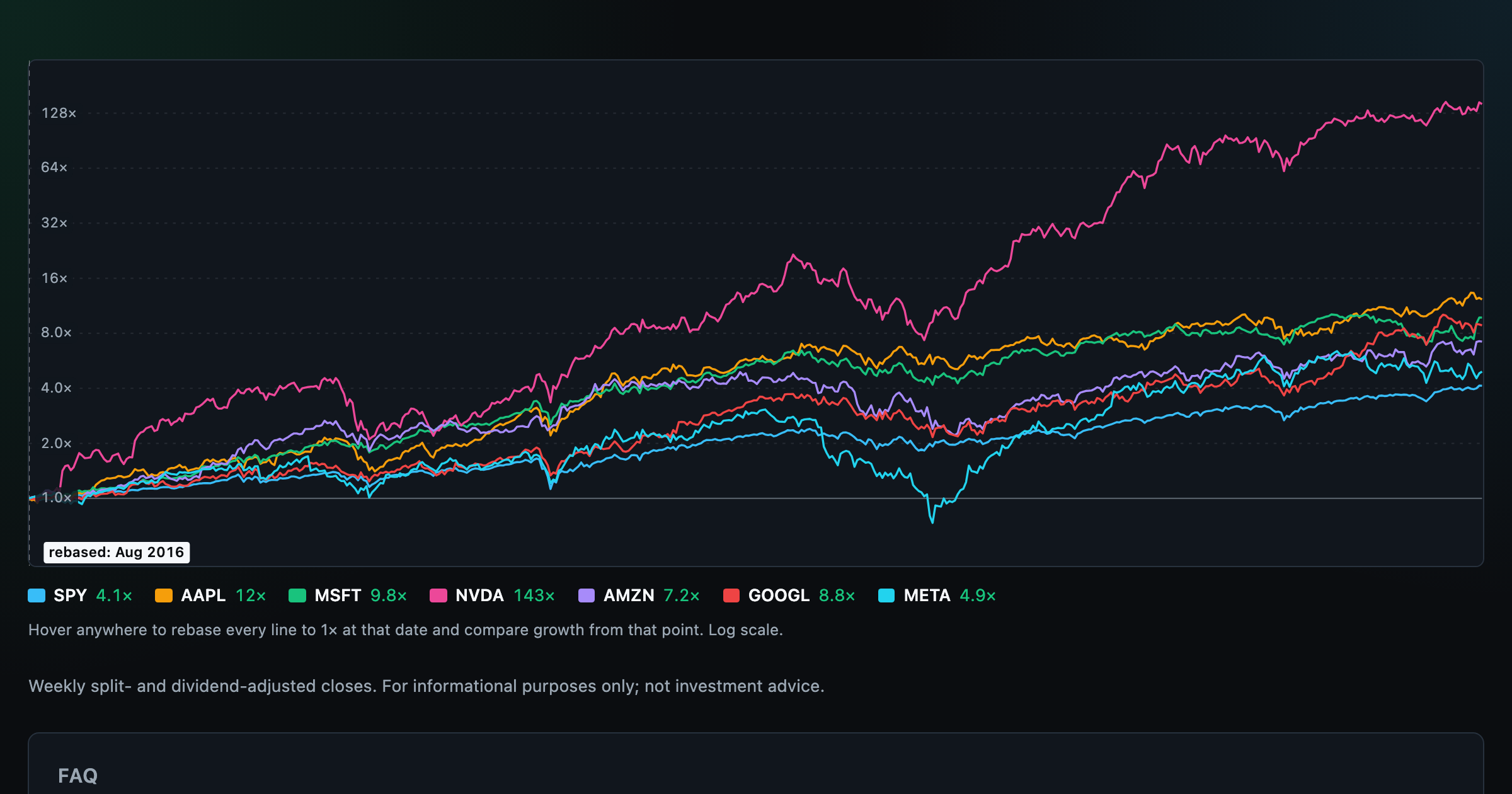Click the 128× y-axis label
1512x794 pixels.
pyautogui.click(x=59, y=113)
